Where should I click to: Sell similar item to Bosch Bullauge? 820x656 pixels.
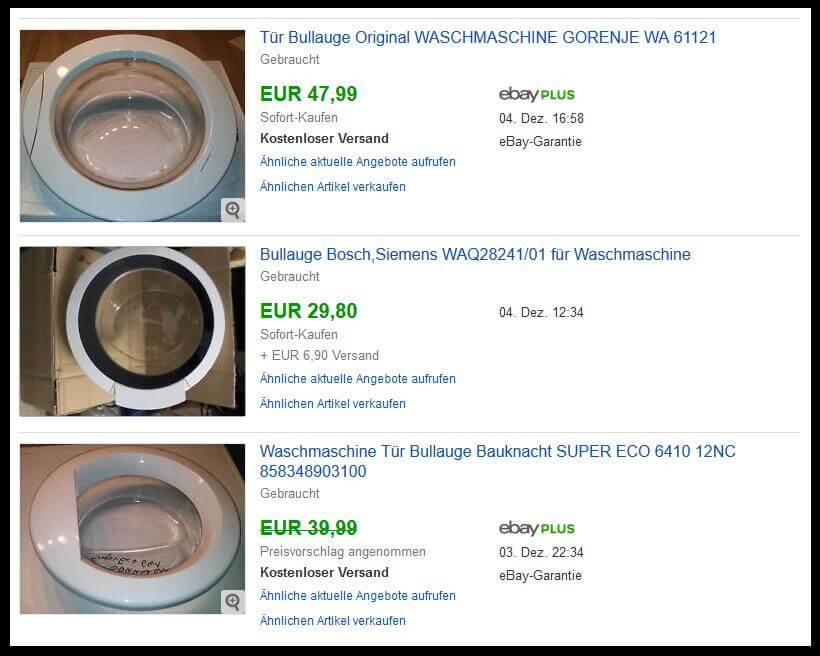click(x=333, y=404)
